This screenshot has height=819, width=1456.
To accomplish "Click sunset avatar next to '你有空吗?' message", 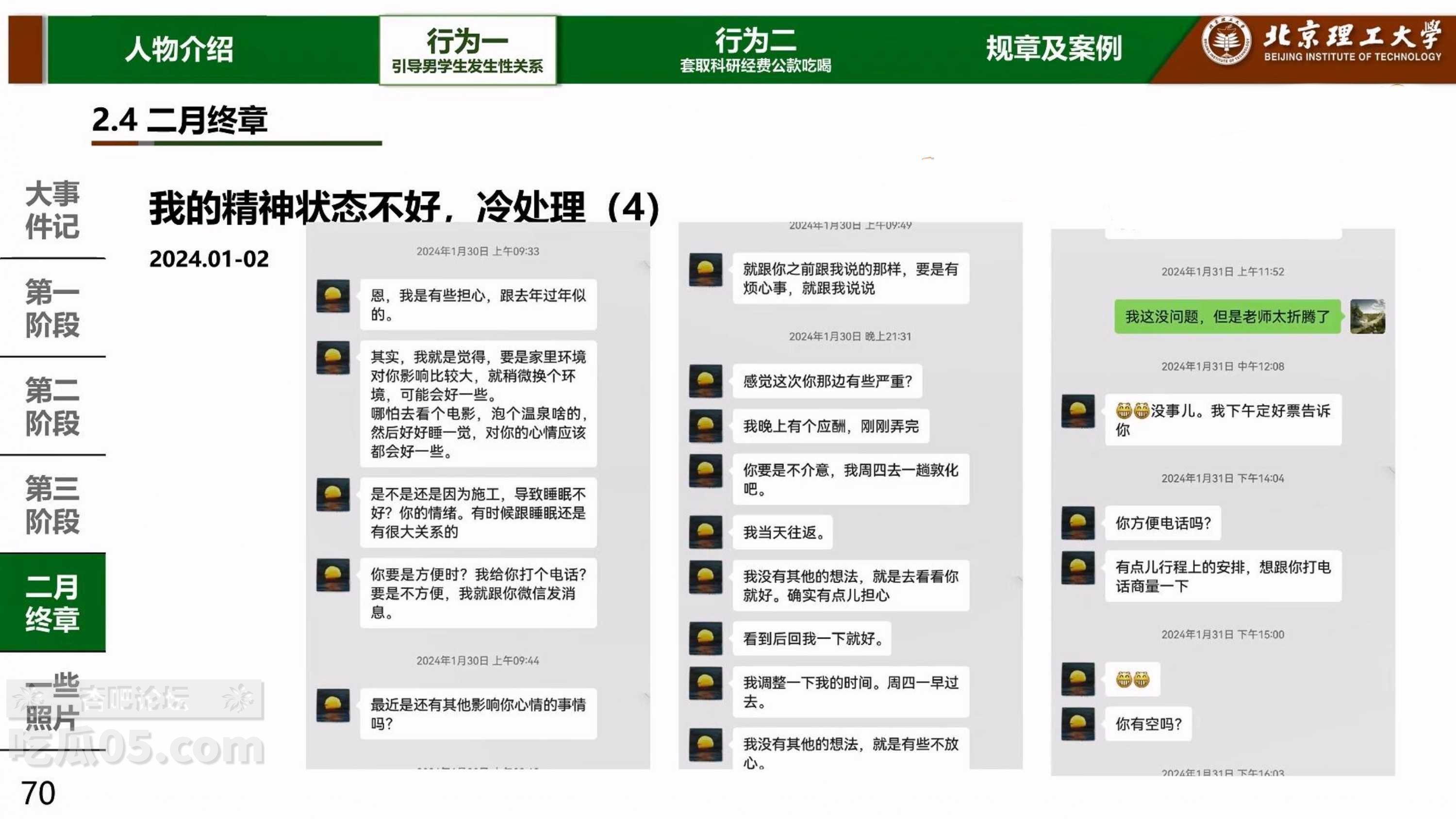I will (1078, 723).
